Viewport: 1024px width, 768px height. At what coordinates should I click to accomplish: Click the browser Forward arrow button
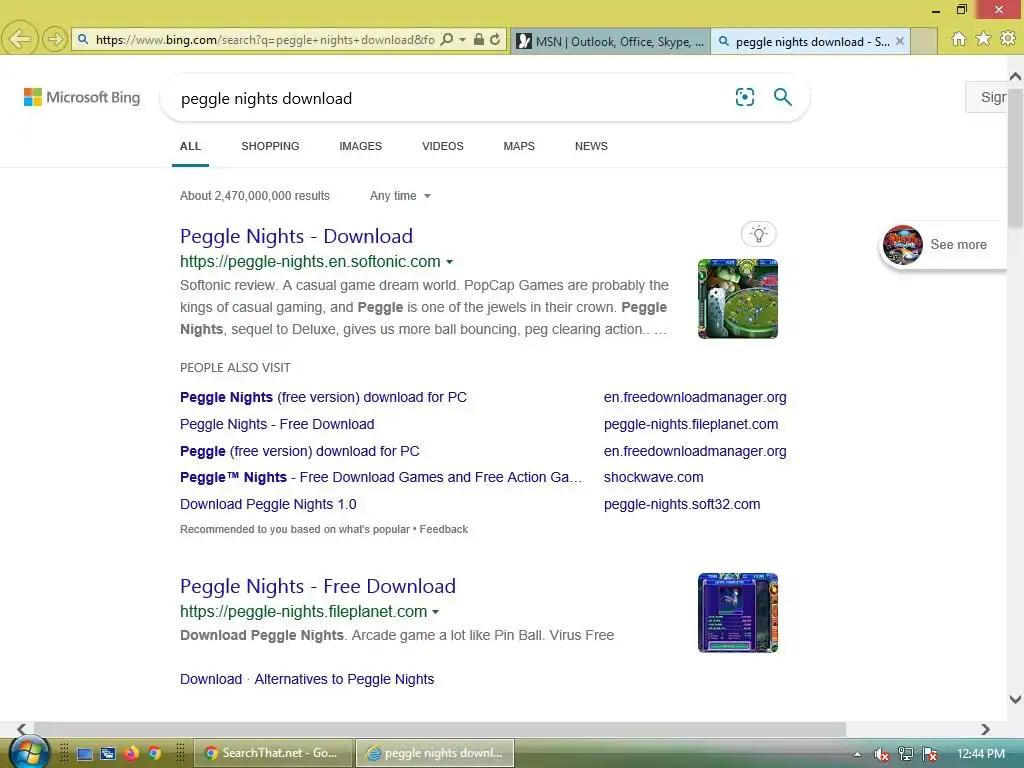(x=55, y=39)
